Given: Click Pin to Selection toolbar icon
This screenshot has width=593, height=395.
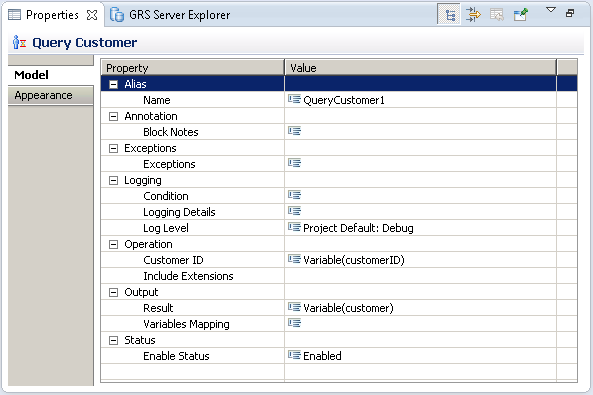Looking at the screenshot, I should [521, 15].
